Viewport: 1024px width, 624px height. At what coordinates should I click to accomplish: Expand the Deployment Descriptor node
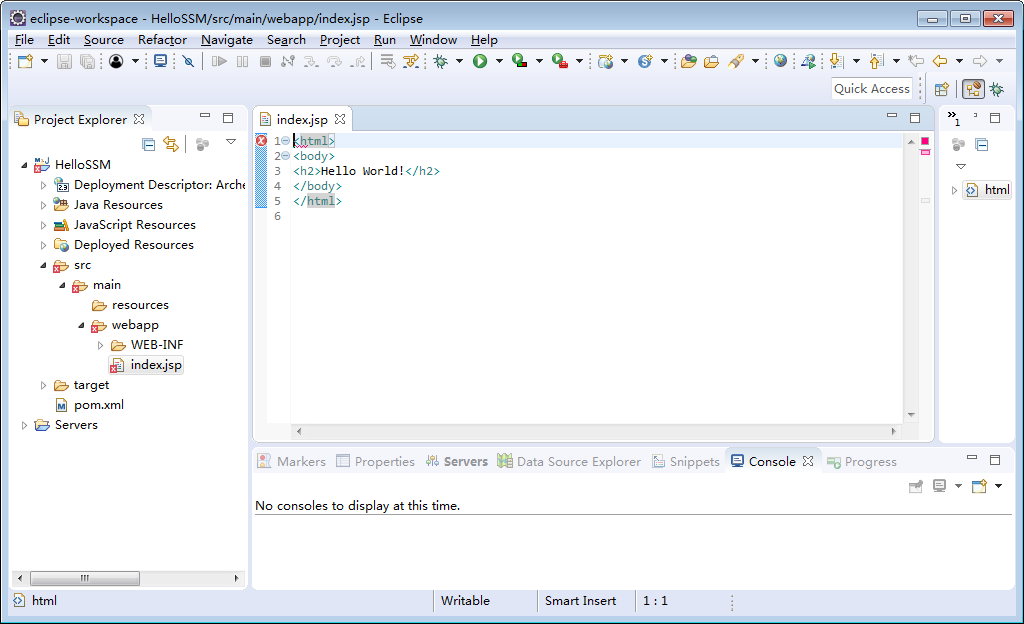coord(43,185)
